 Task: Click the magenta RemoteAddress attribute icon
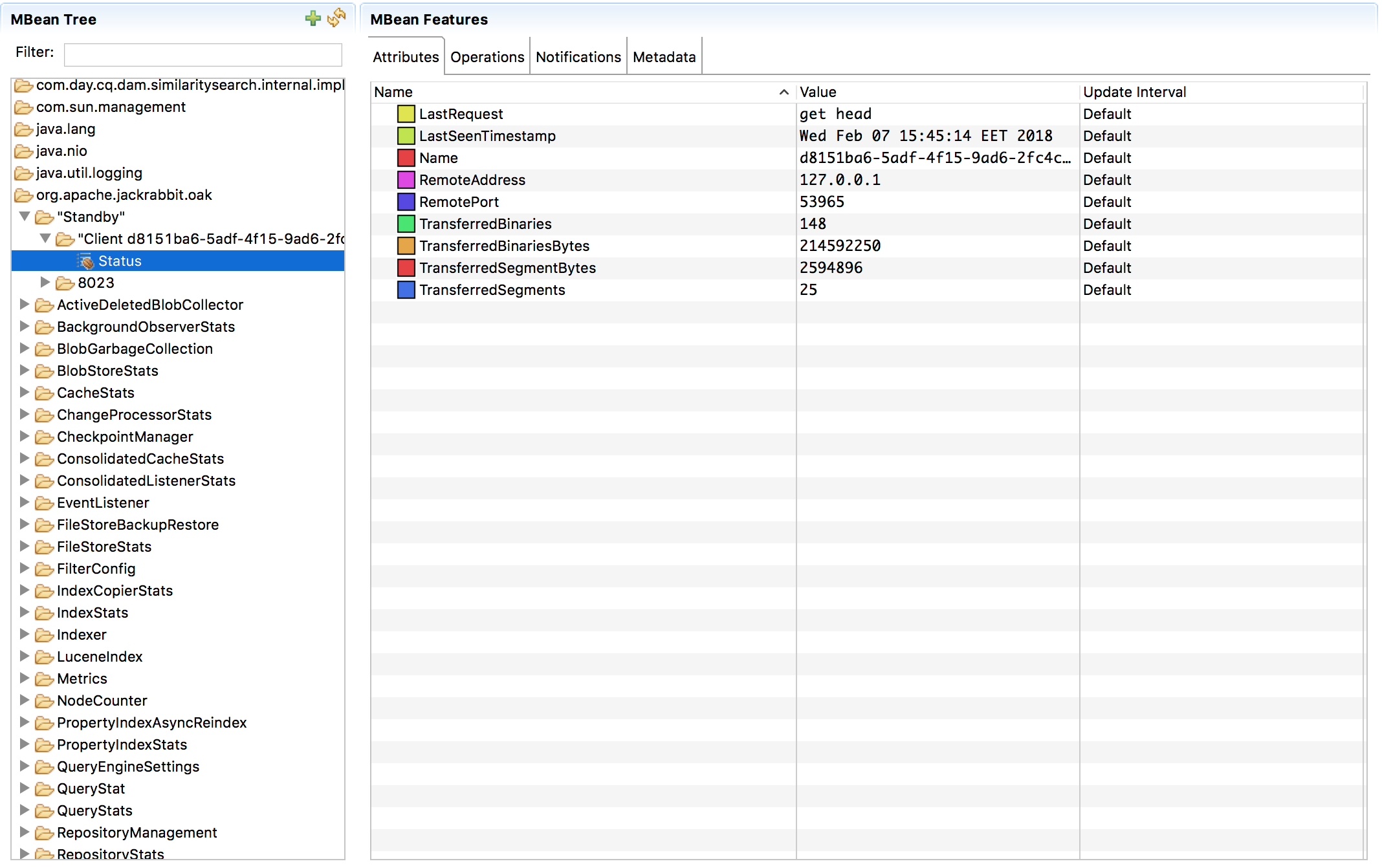[x=406, y=180]
